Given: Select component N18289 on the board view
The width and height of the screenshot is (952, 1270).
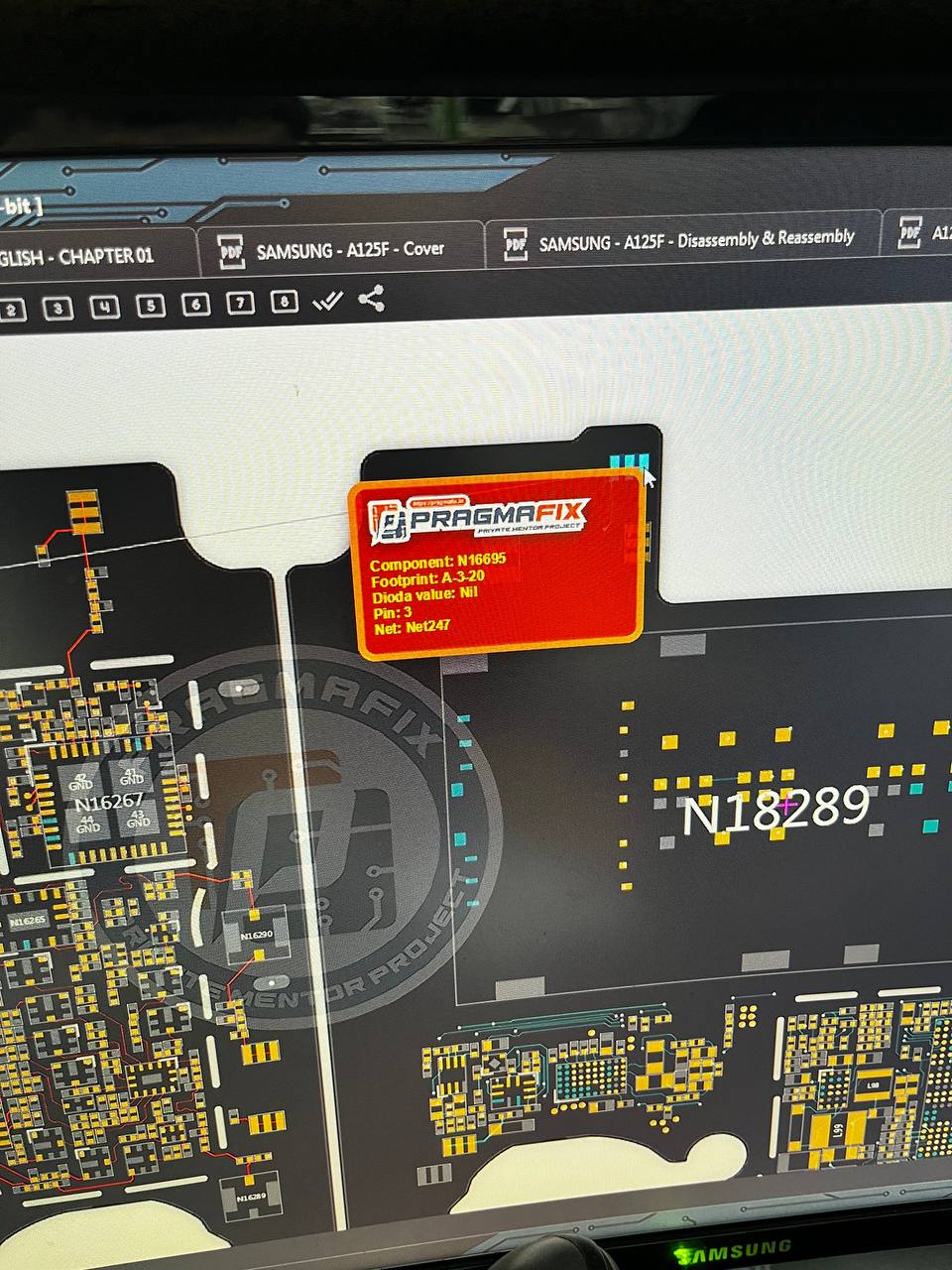Looking at the screenshot, I should click(x=775, y=812).
